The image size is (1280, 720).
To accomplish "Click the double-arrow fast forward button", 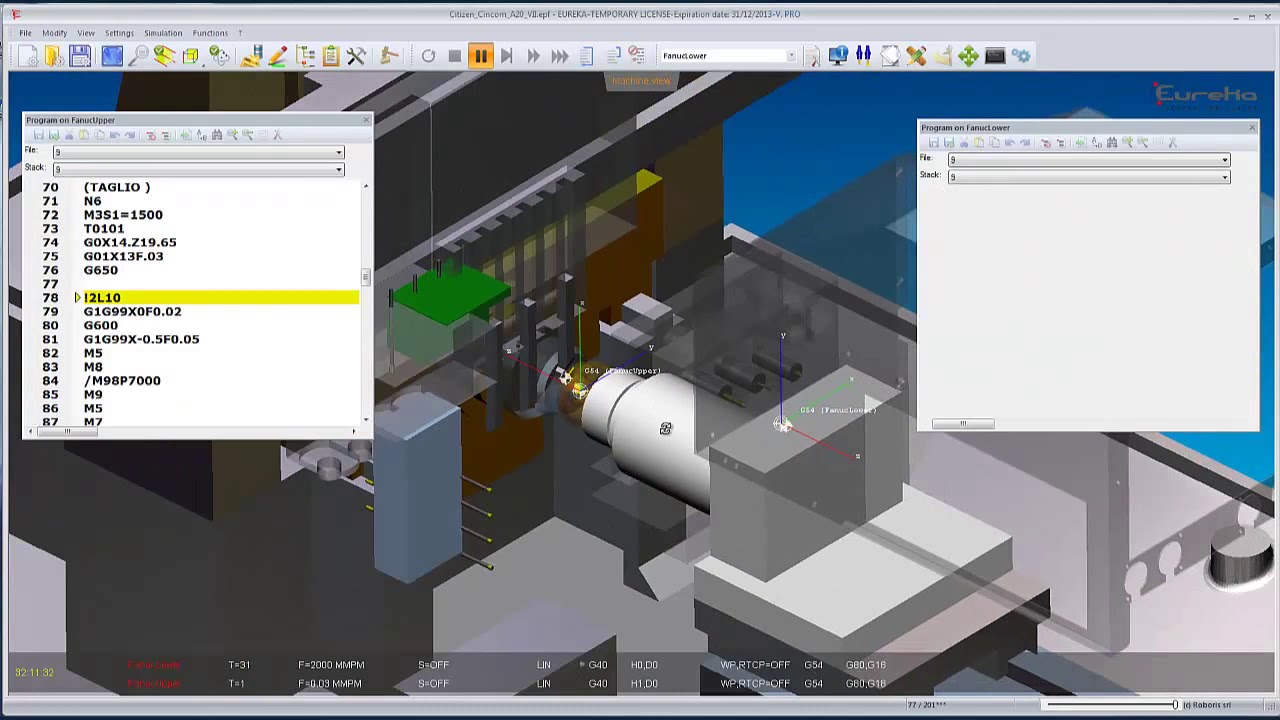I will click(x=533, y=56).
